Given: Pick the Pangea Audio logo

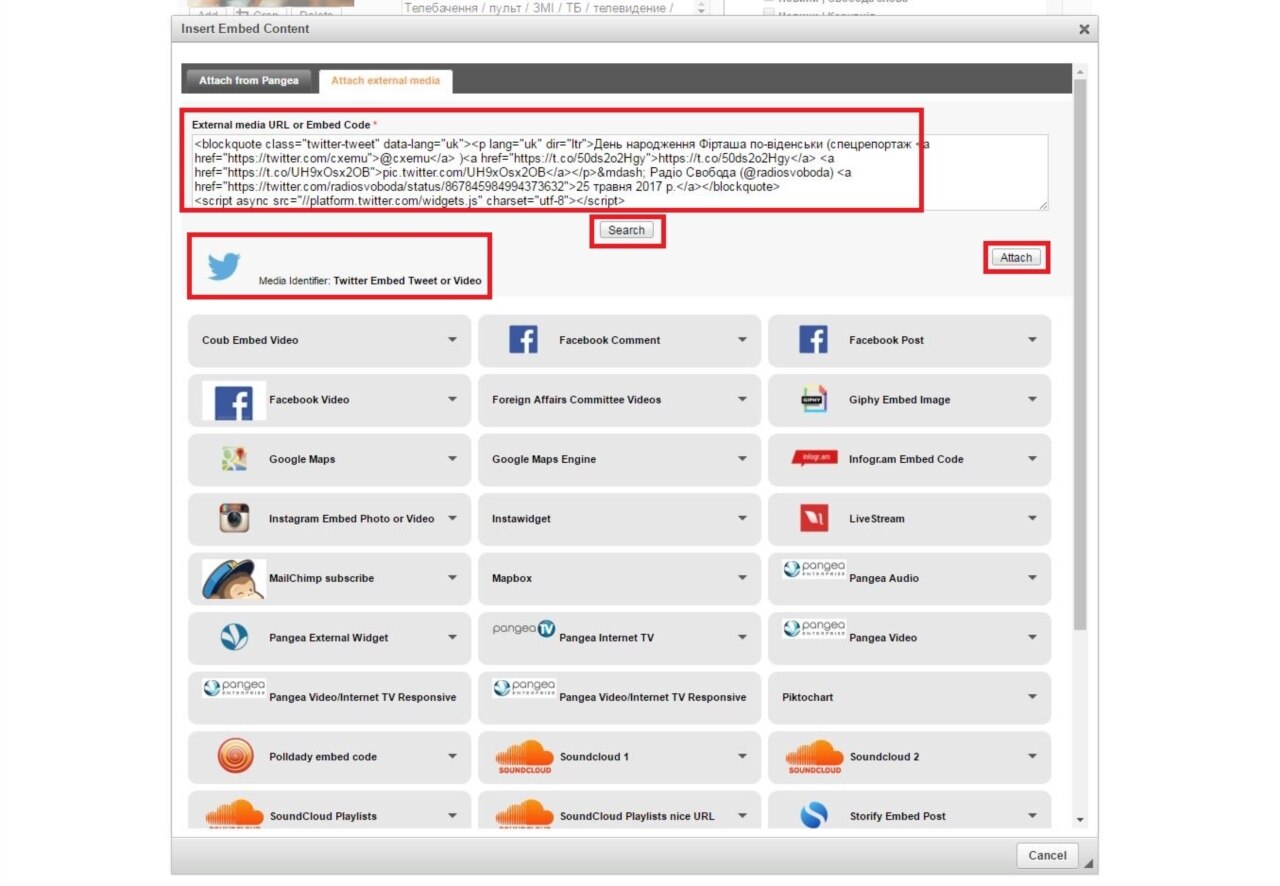Looking at the screenshot, I should (814, 569).
